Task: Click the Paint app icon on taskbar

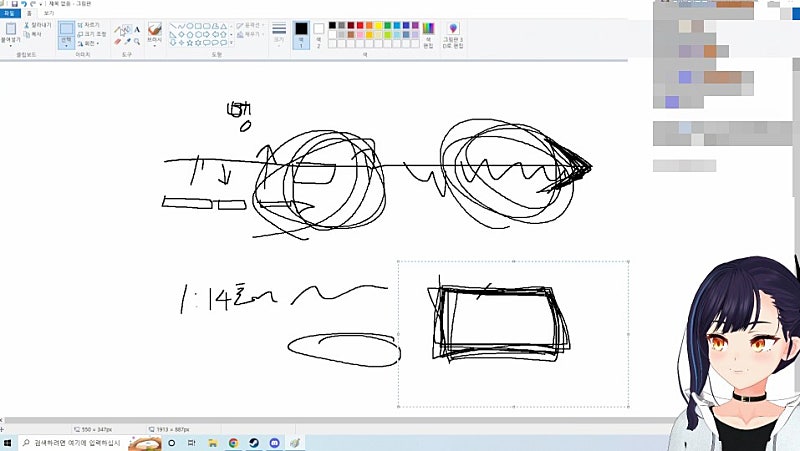Action: point(295,443)
